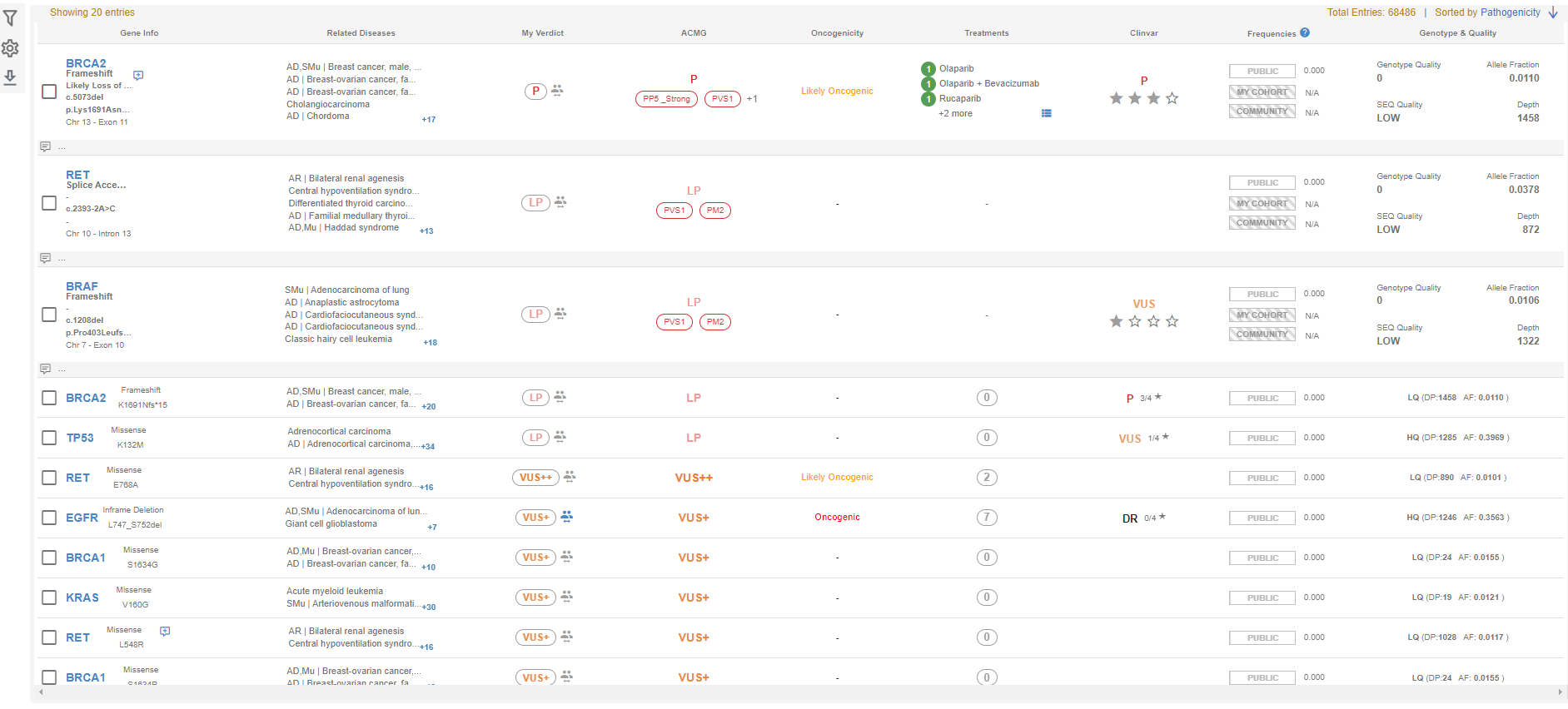Click people icon in TP53 verdict cell
Image resolution: width=1568 pixels, height=709 pixels.
click(560, 436)
